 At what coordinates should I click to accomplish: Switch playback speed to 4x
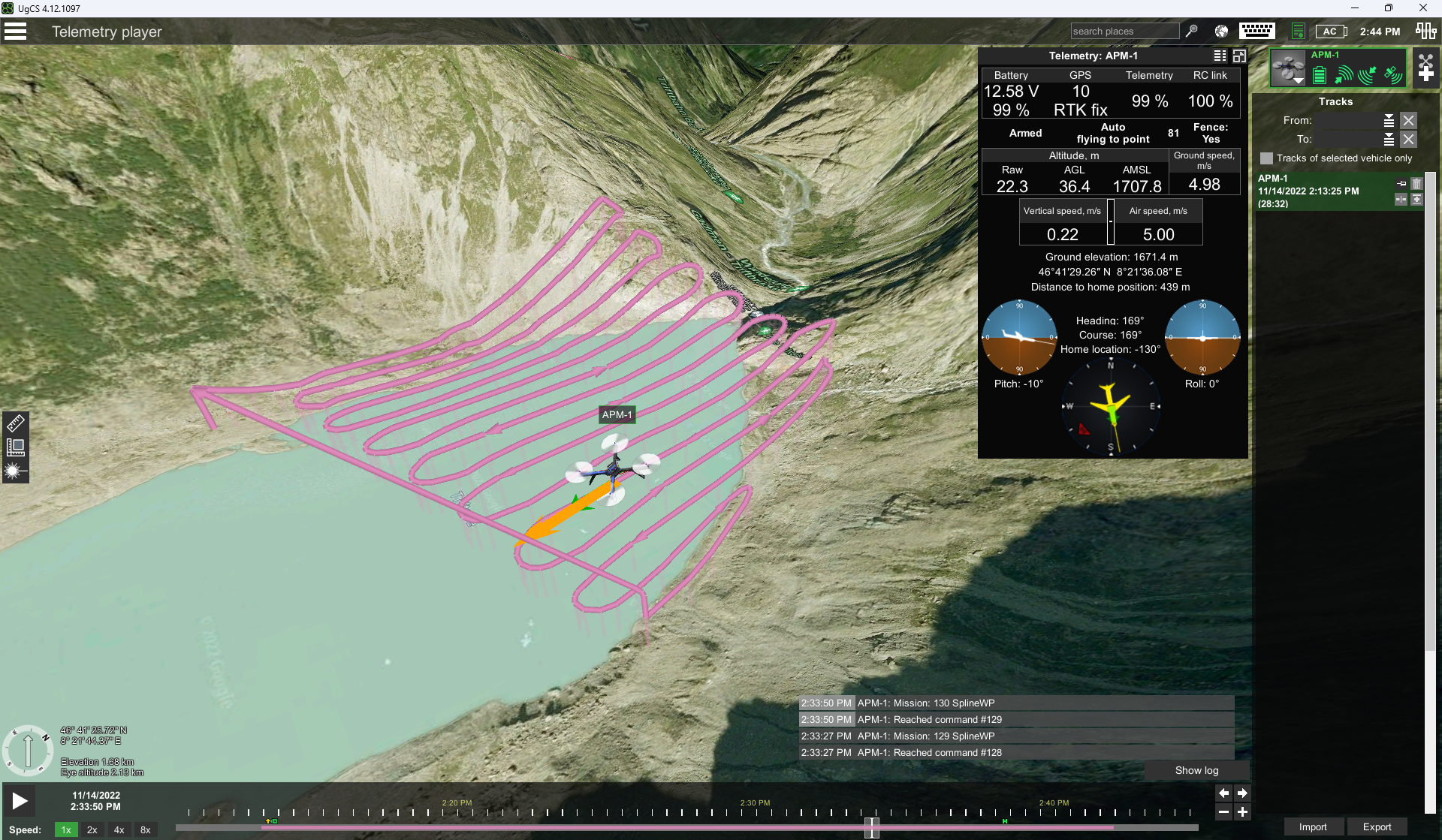(x=119, y=829)
